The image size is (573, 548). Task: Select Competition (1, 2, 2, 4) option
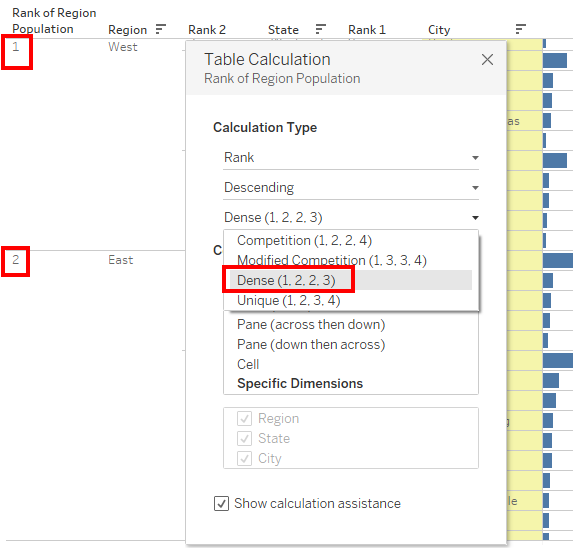[304, 240]
